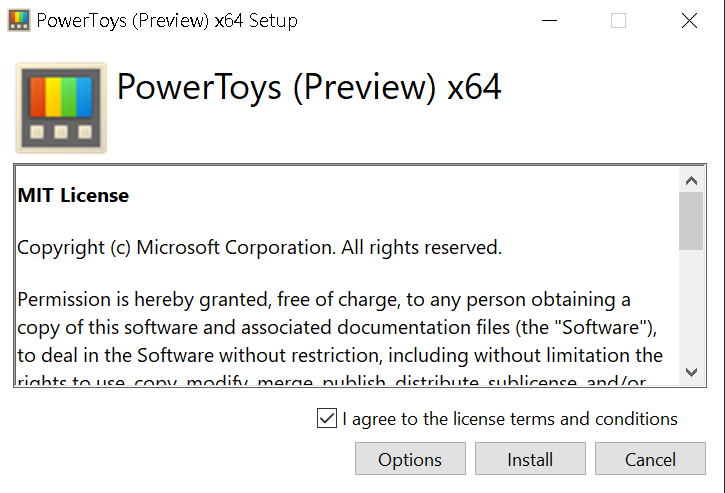
Task: Start installation with the Install button
Action: click(x=530, y=459)
